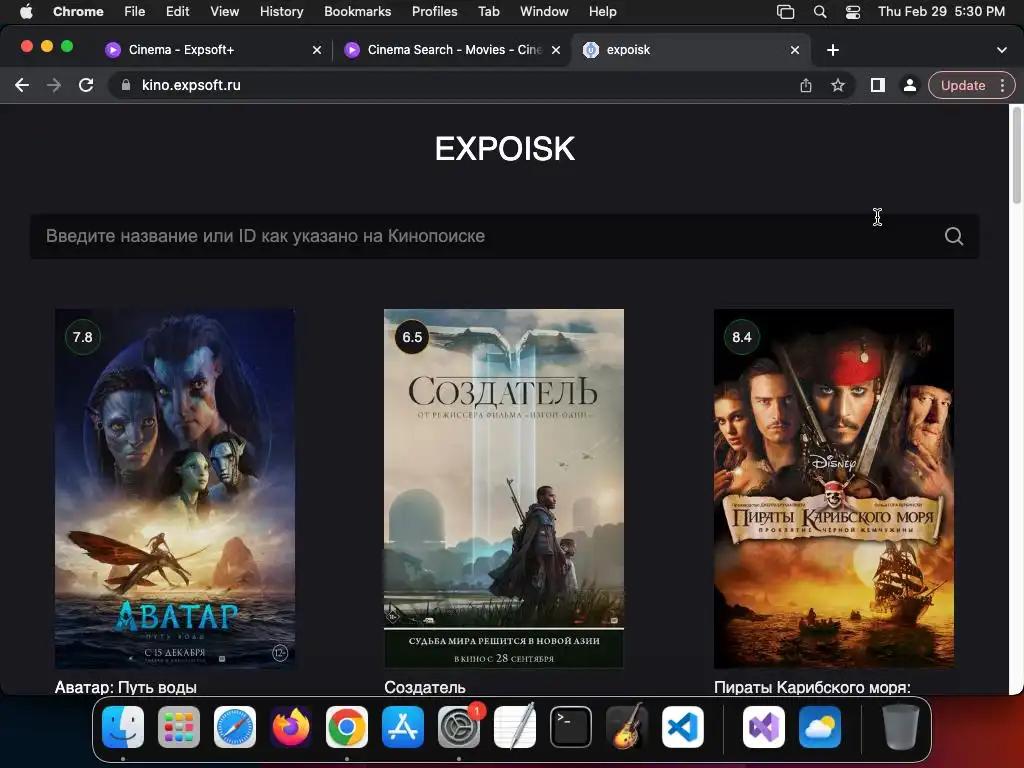Open the File menu
Viewport: 1024px width, 768px height.
(x=135, y=11)
